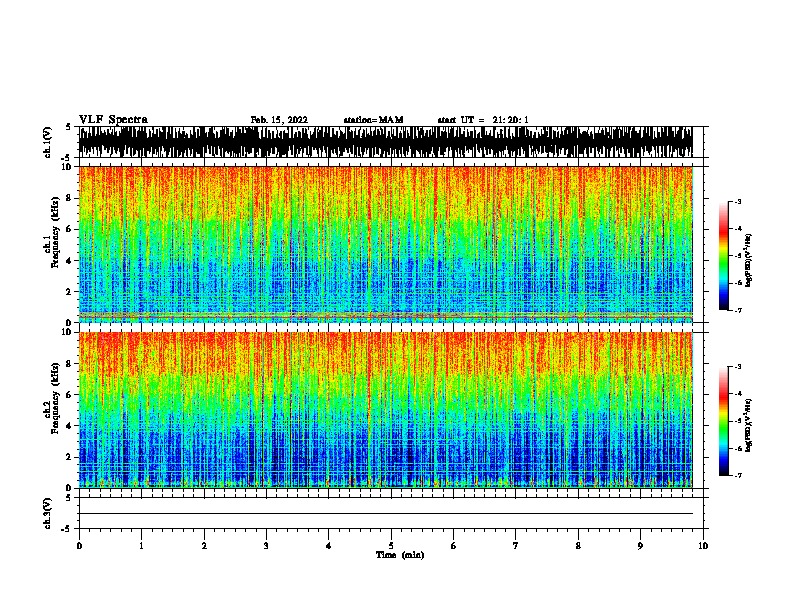Select the date text "Feb. 15, 2022"
Image resolution: width=792 pixels, height=612 pixels.
click(279, 120)
